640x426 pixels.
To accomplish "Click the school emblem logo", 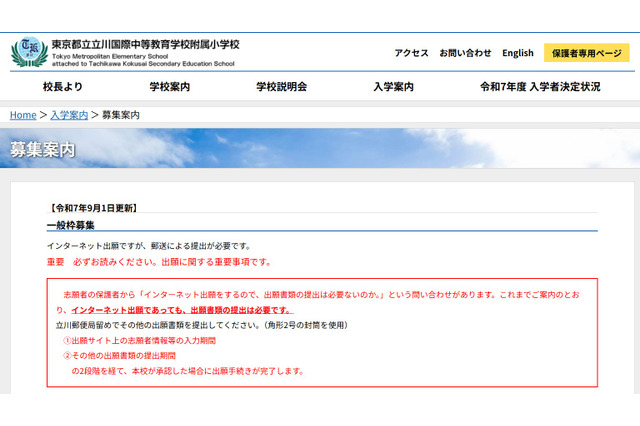I will point(28,52).
